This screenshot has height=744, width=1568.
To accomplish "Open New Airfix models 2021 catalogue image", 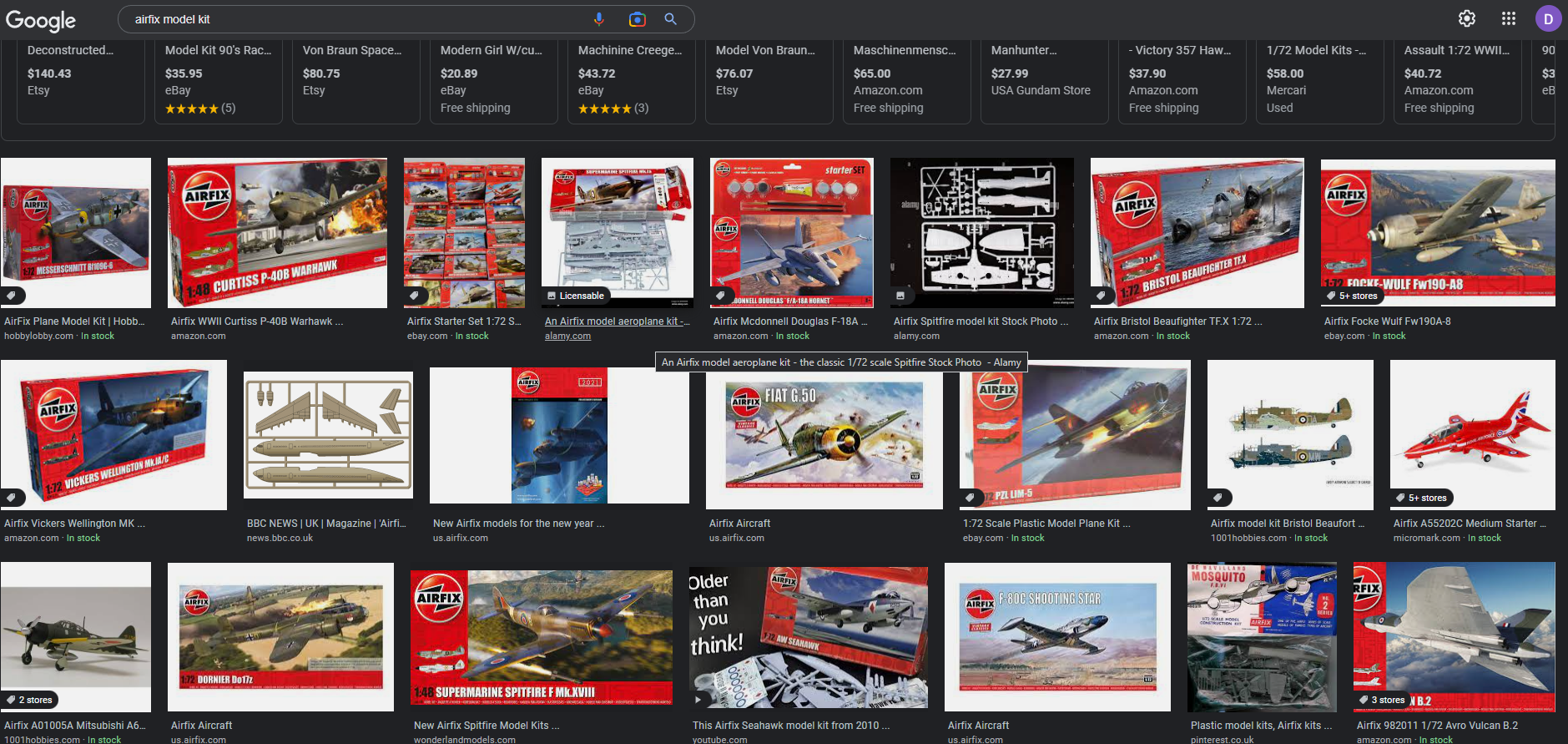I will [x=559, y=435].
